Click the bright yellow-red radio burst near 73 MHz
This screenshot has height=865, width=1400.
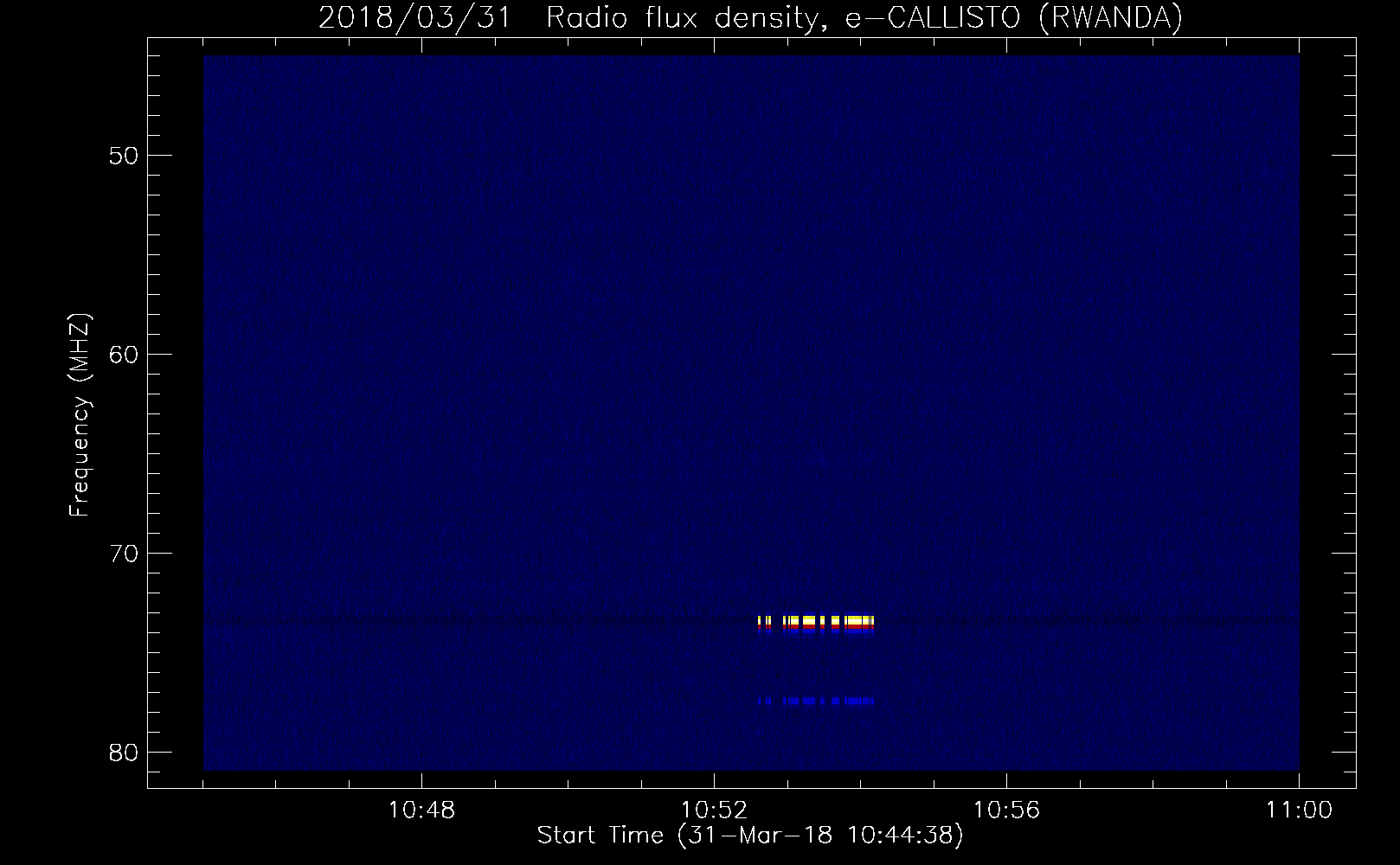point(816,624)
